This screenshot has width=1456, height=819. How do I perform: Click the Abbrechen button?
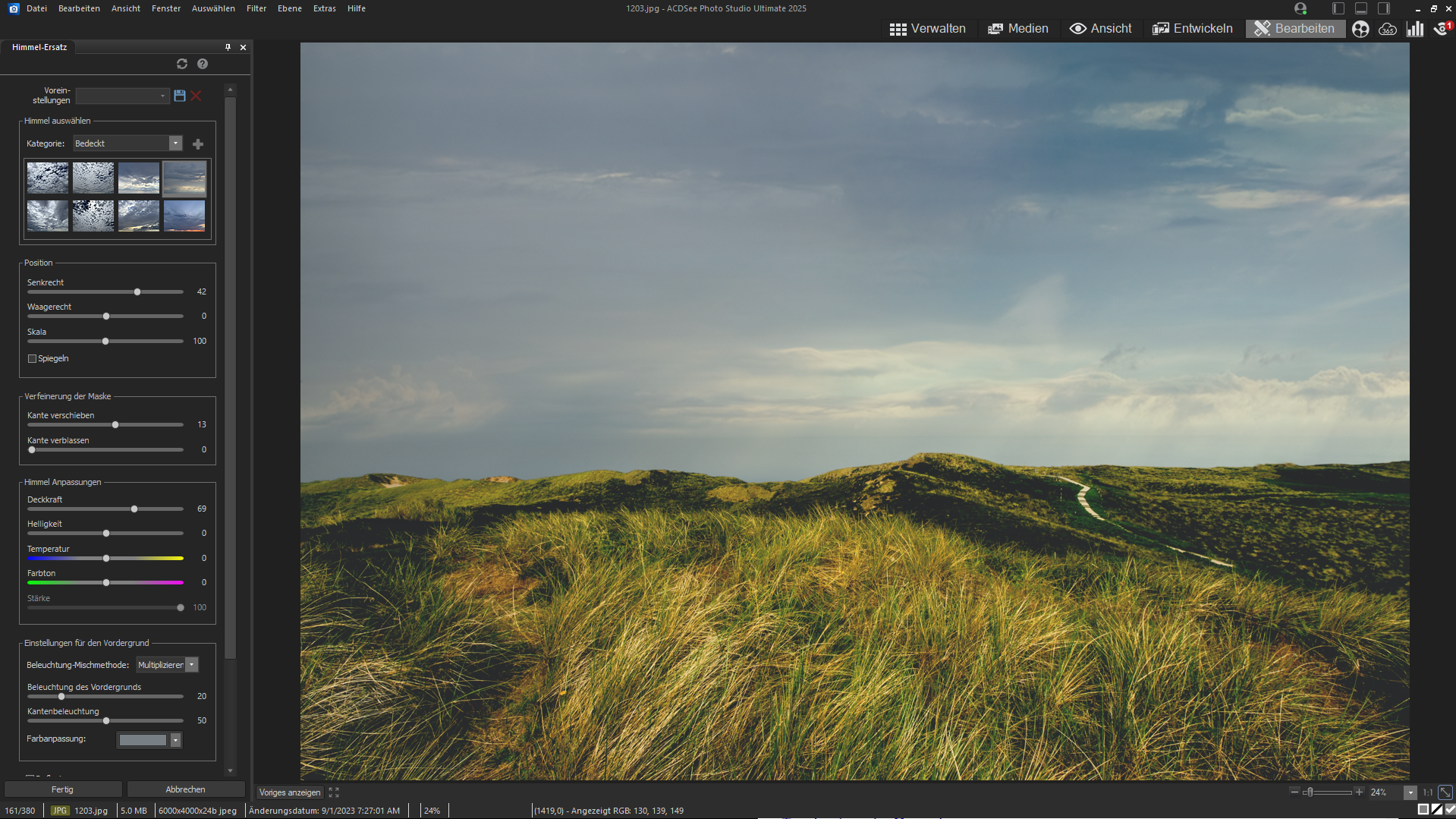(185, 789)
